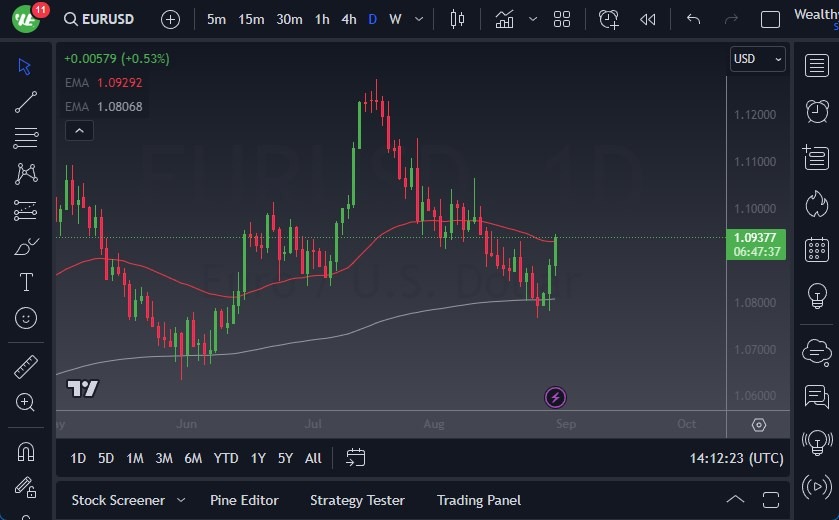Open the calendar panel in right sidebar
Screen dimensions: 839x520
pos(817,249)
